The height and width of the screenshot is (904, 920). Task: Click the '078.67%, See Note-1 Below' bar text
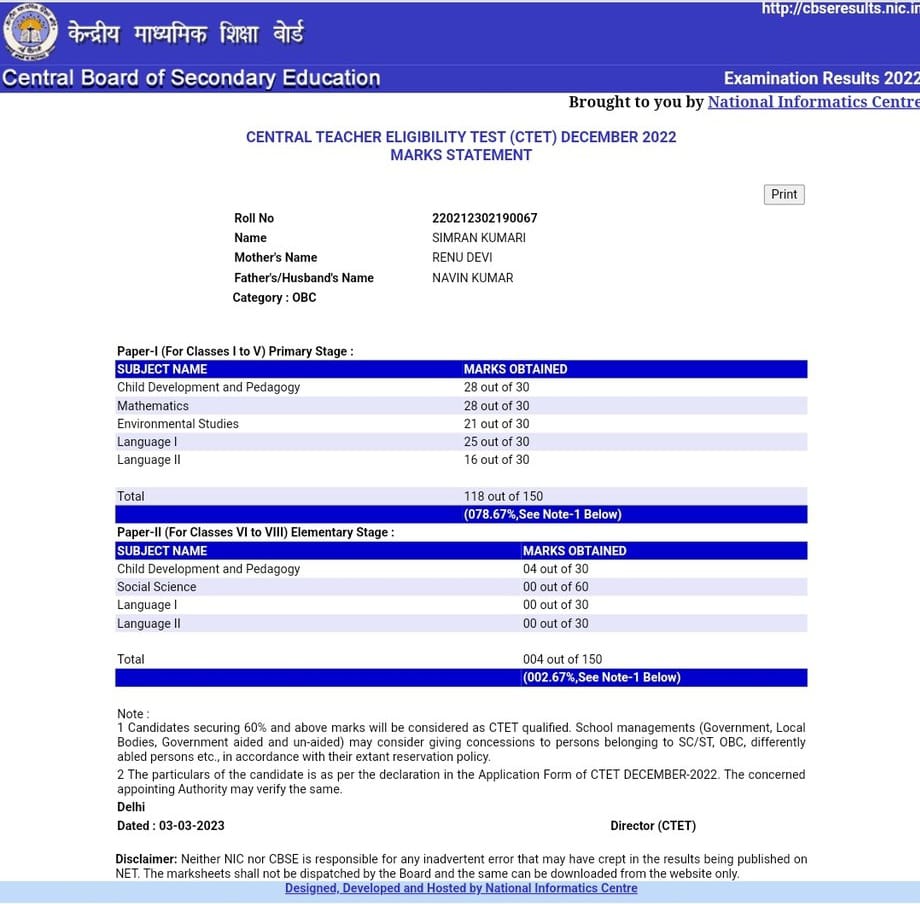point(542,514)
